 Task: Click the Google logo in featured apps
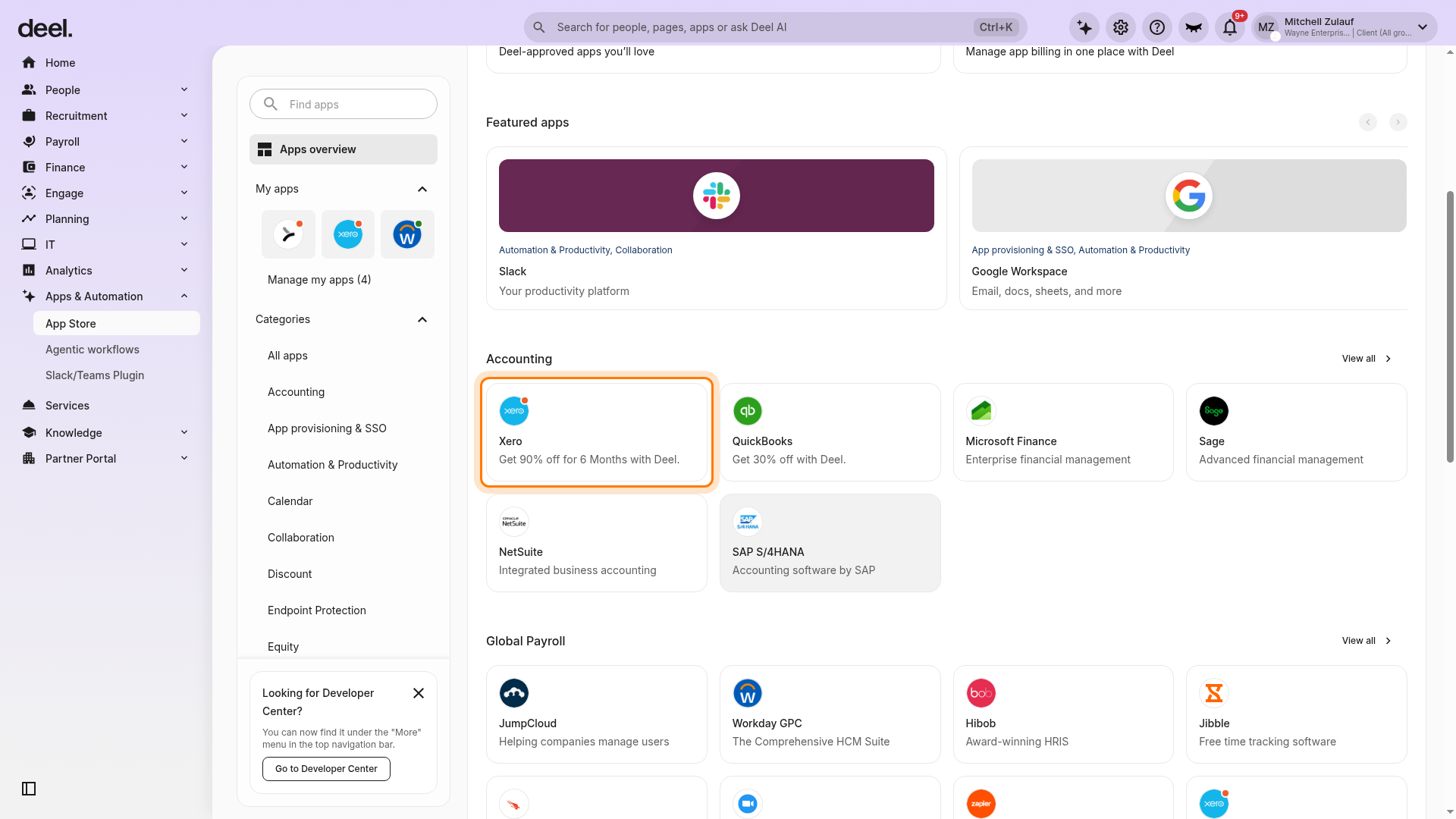[1189, 196]
